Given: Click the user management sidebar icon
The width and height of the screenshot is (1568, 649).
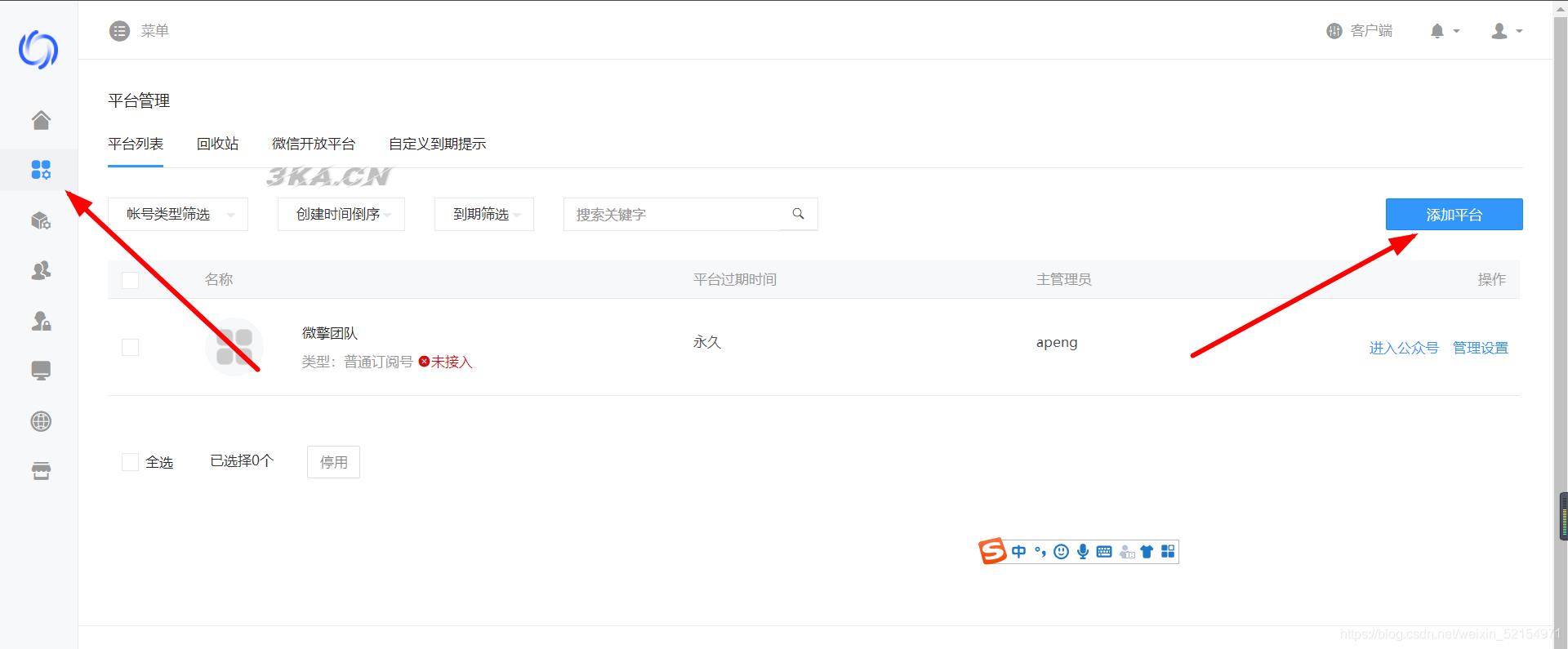Looking at the screenshot, I should pos(41,270).
